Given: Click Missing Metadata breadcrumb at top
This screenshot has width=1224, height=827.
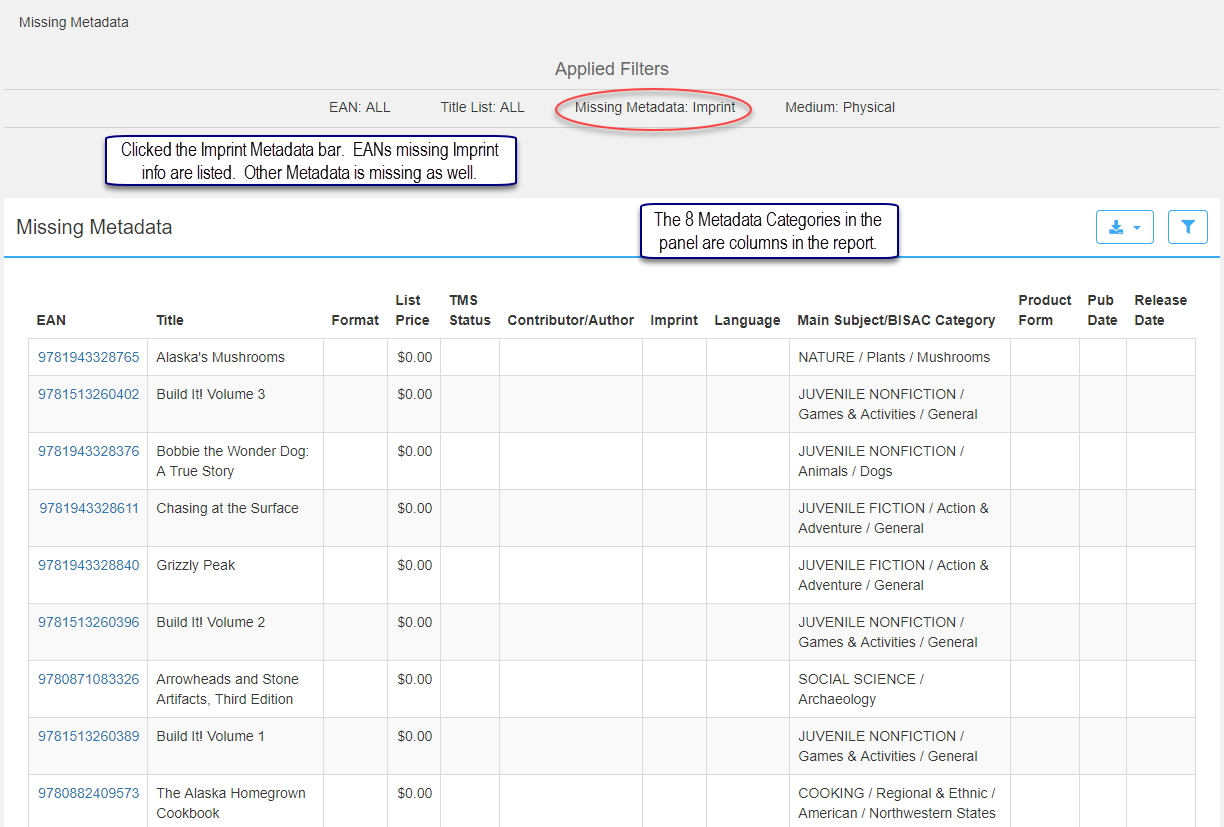Looking at the screenshot, I should click(74, 22).
